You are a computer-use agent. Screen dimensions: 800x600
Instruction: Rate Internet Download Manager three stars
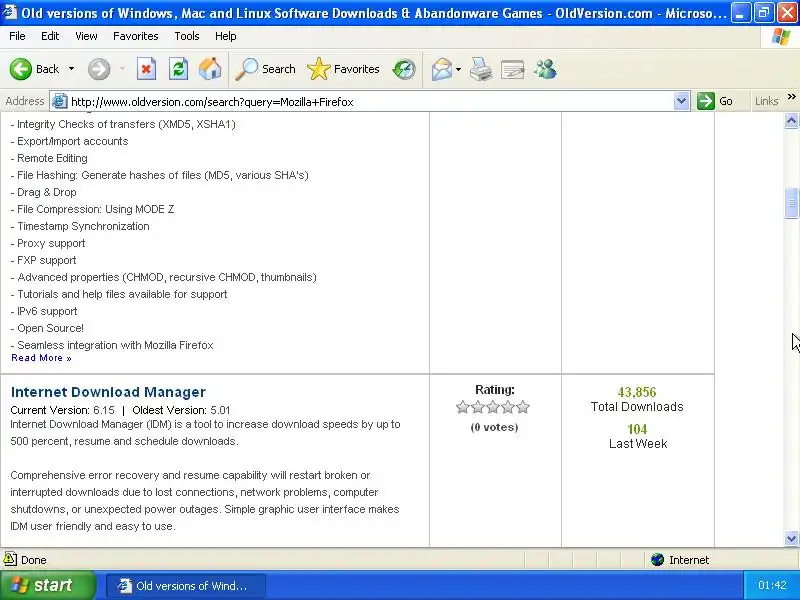point(493,407)
